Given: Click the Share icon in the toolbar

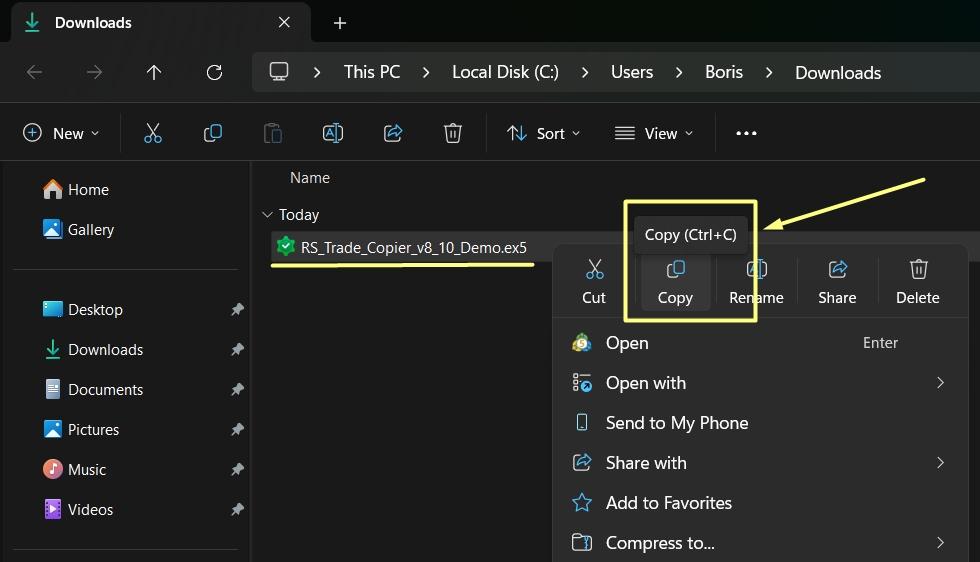Looking at the screenshot, I should click(393, 133).
